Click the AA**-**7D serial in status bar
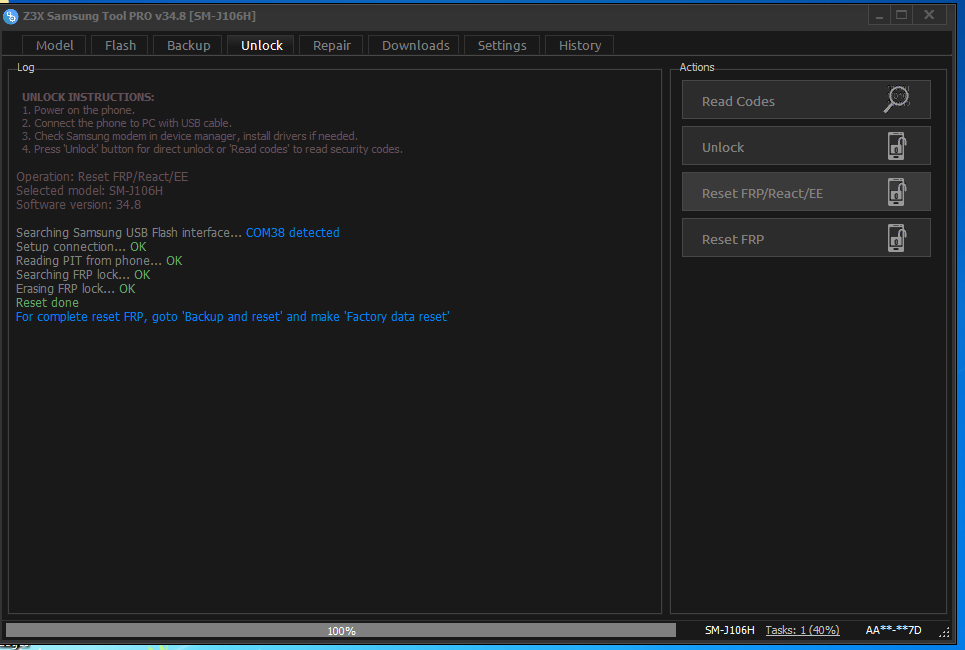The height and width of the screenshot is (650, 965). tap(893, 630)
